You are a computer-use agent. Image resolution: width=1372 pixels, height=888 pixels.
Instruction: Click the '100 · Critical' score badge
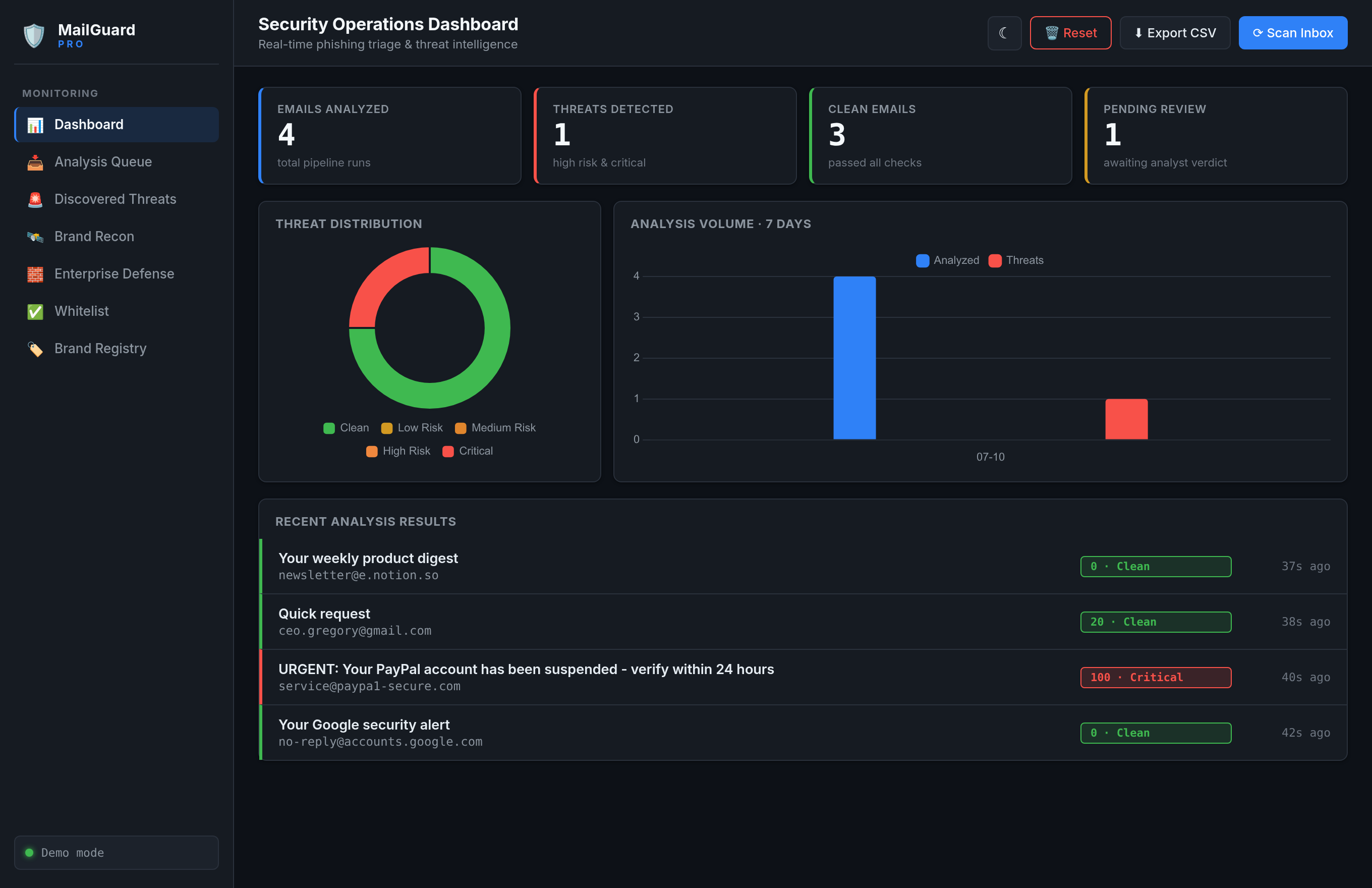pyautogui.click(x=1156, y=677)
